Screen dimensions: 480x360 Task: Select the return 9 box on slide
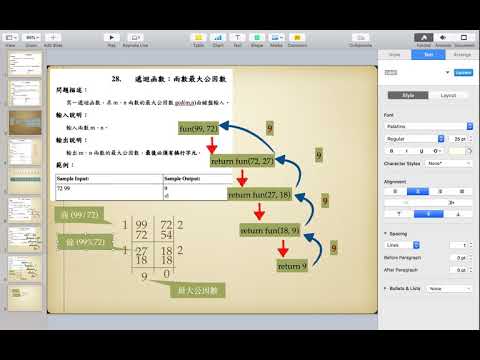point(292,266)
